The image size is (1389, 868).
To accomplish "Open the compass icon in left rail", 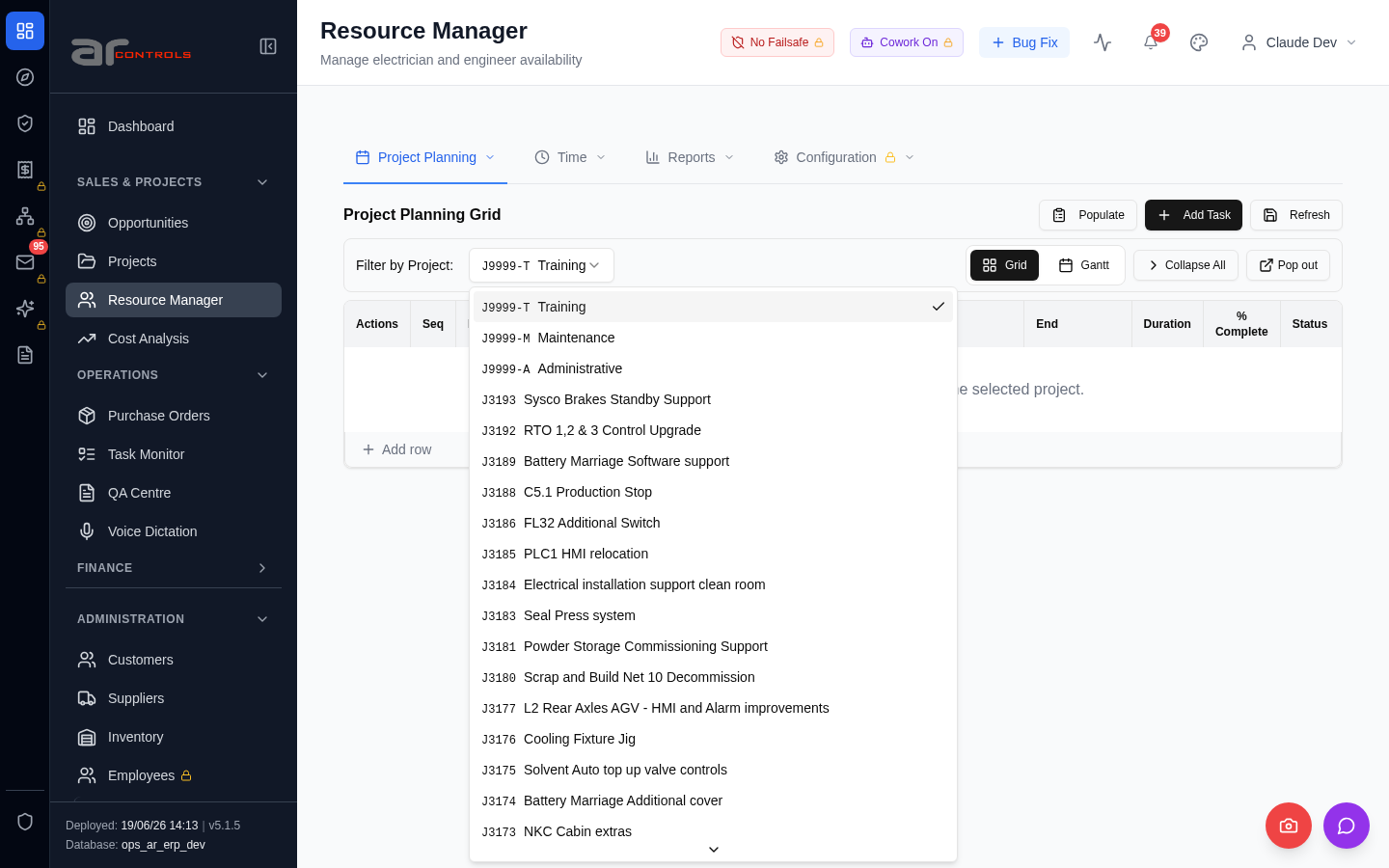I will (25, 77).
